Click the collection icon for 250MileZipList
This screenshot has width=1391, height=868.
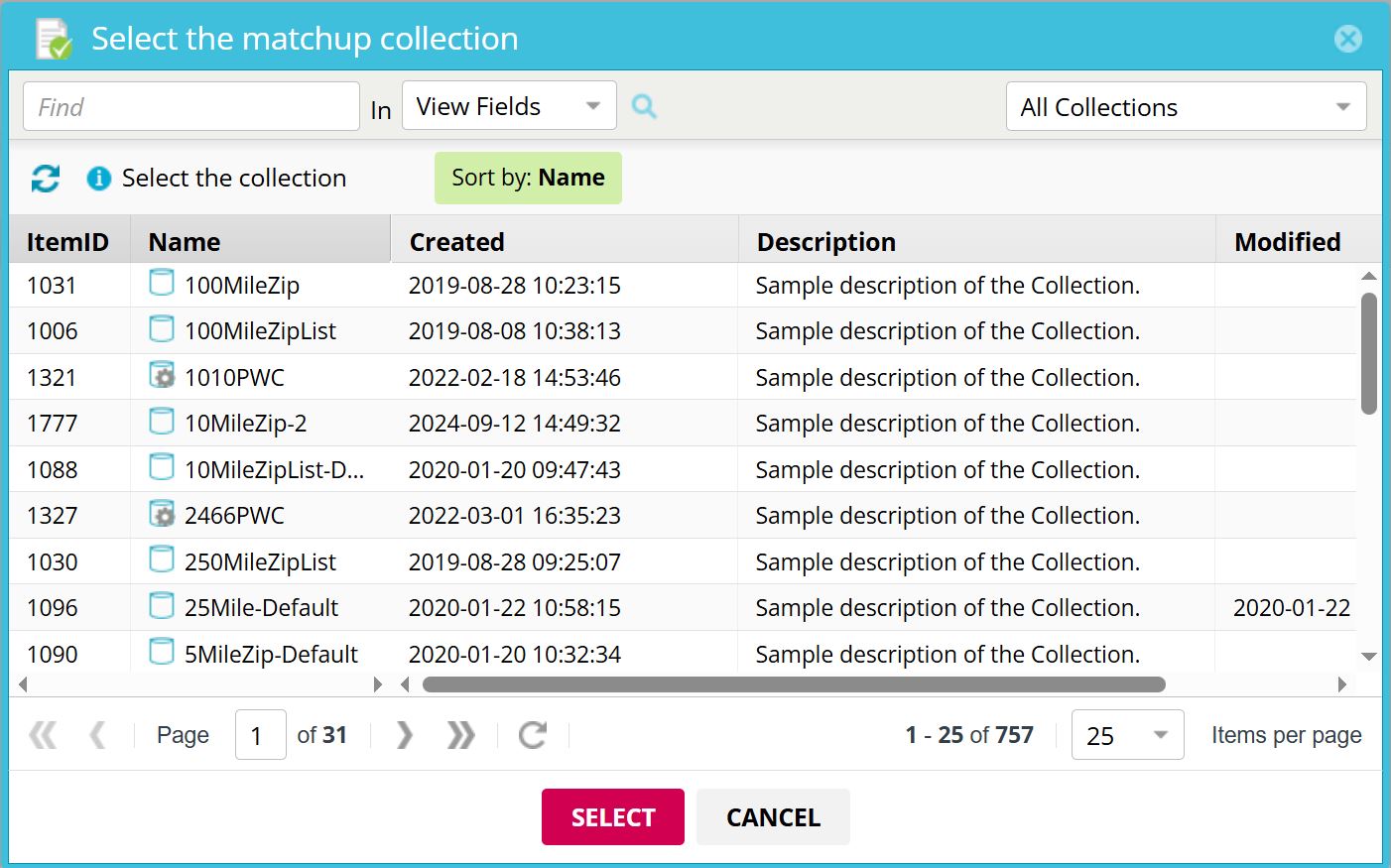(x=162, y=559)
